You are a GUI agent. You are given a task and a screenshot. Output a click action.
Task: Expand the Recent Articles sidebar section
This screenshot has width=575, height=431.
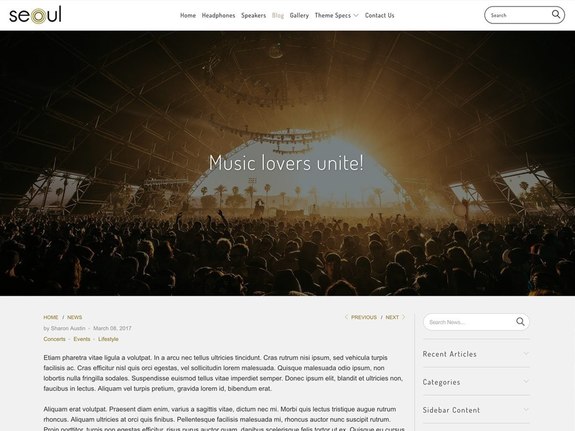click(x=476, y=354)
